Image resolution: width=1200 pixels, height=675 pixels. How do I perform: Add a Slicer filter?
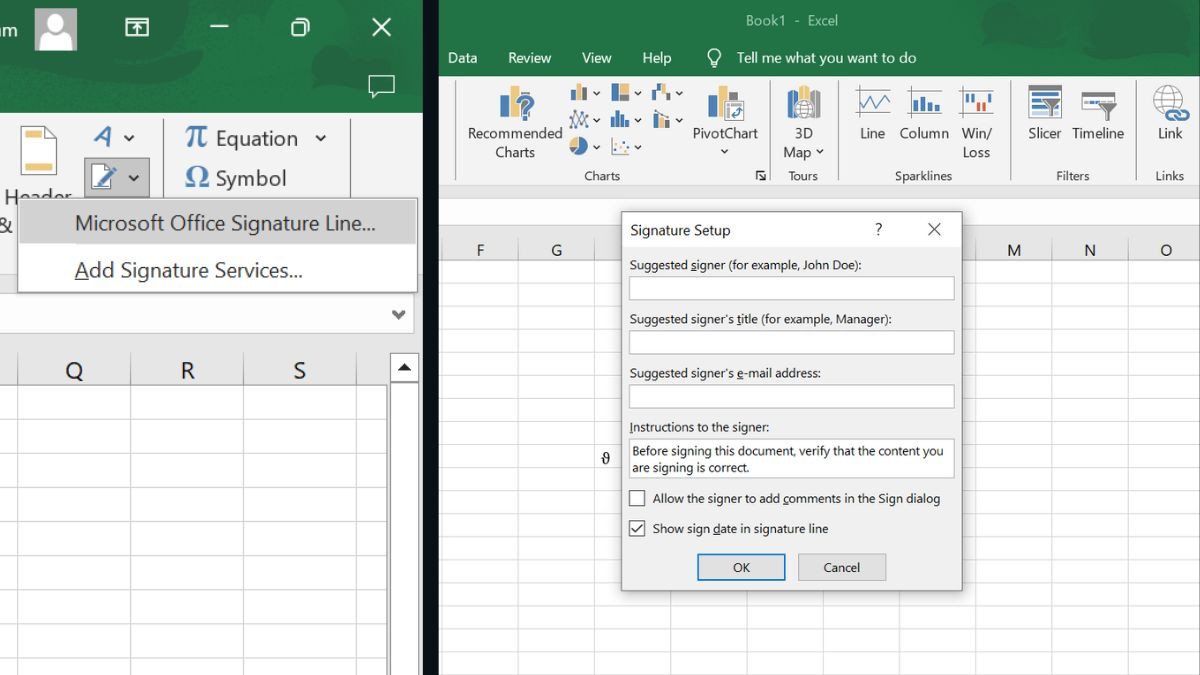(1045, 113)
